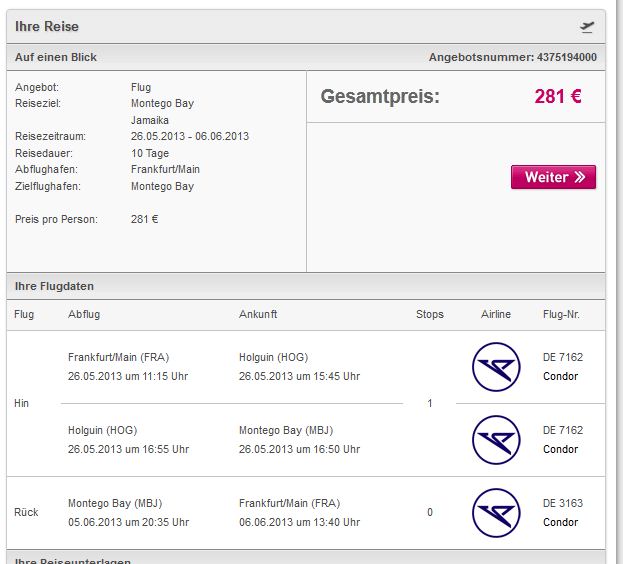Click Montego Bay (MBJ) departure in return flight
This screenshot has width=623, height=564.
115,503
